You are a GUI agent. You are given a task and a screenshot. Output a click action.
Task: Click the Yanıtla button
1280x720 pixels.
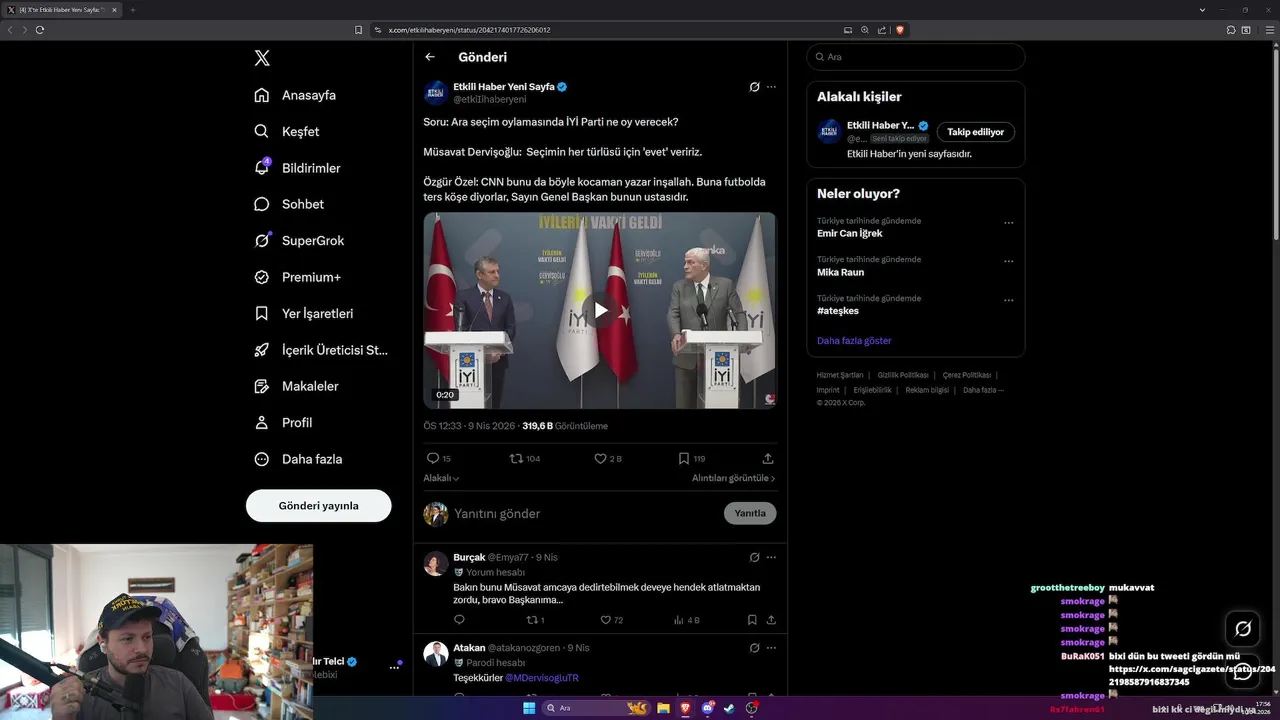coord(750,513)
